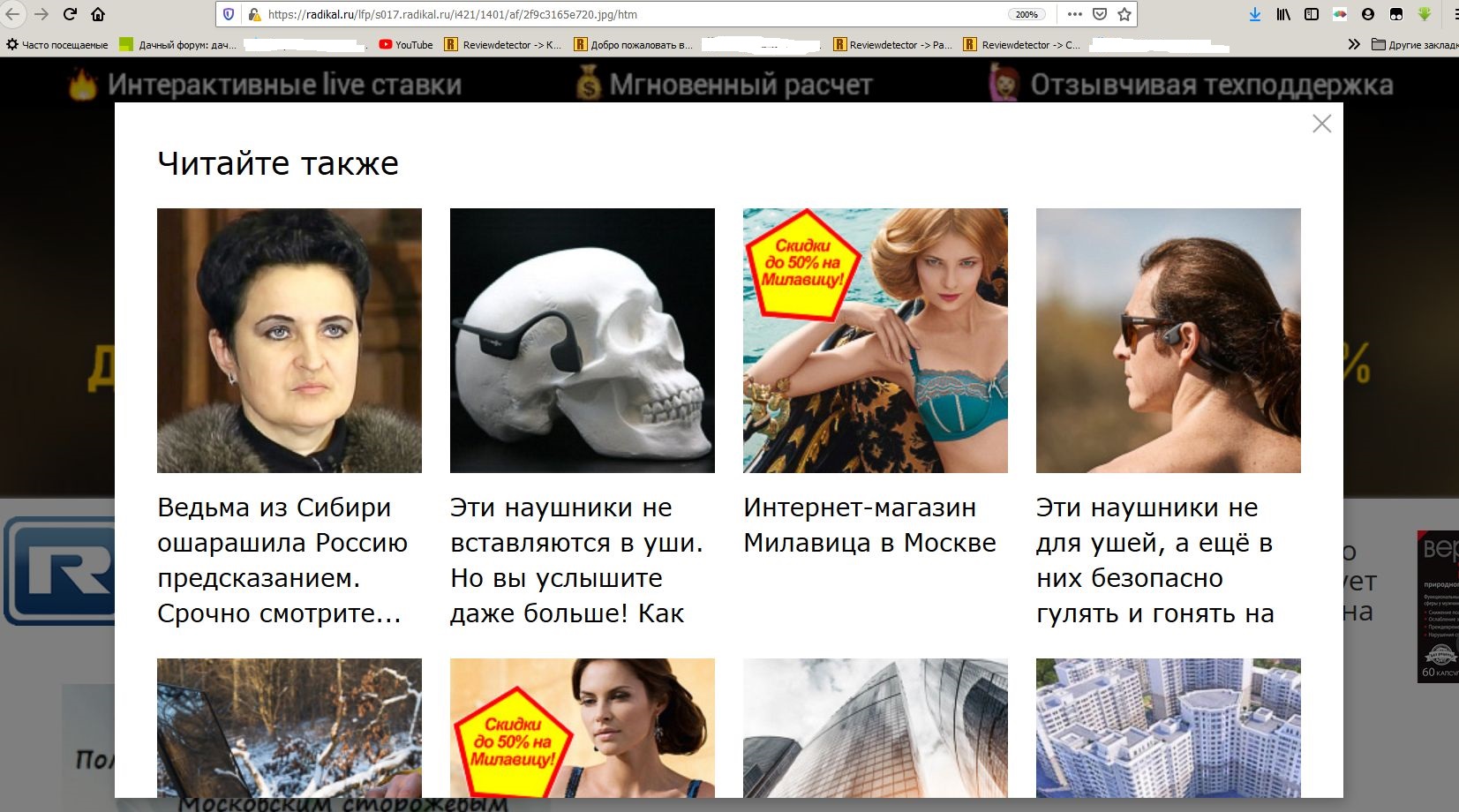Click 'Отзывчивая техподдержка' banner text
The height and width of the screenshot is (812, 1459).
(1212, 85)
